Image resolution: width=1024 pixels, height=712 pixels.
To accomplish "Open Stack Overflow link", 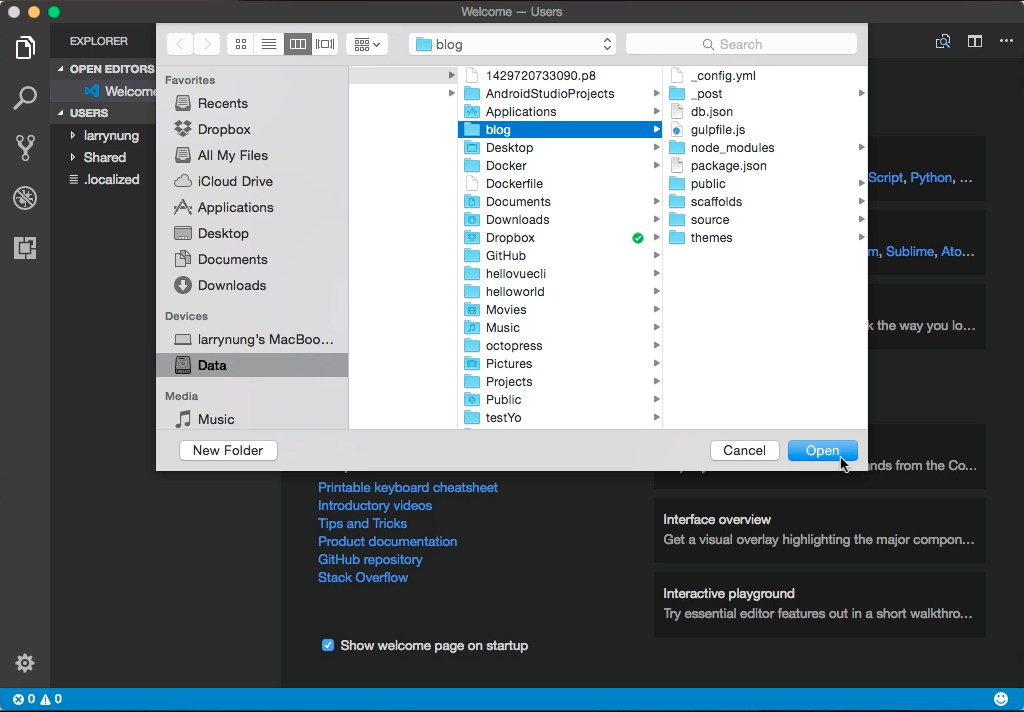I will (363, 577).
